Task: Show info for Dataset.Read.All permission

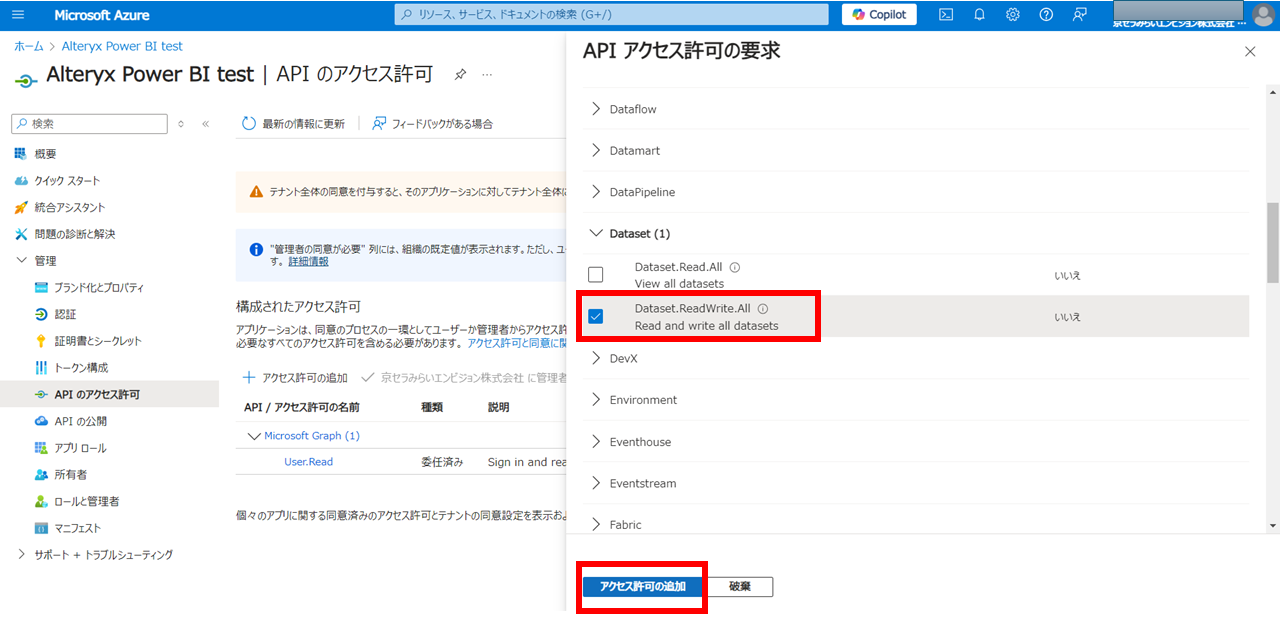Action: 735,268
